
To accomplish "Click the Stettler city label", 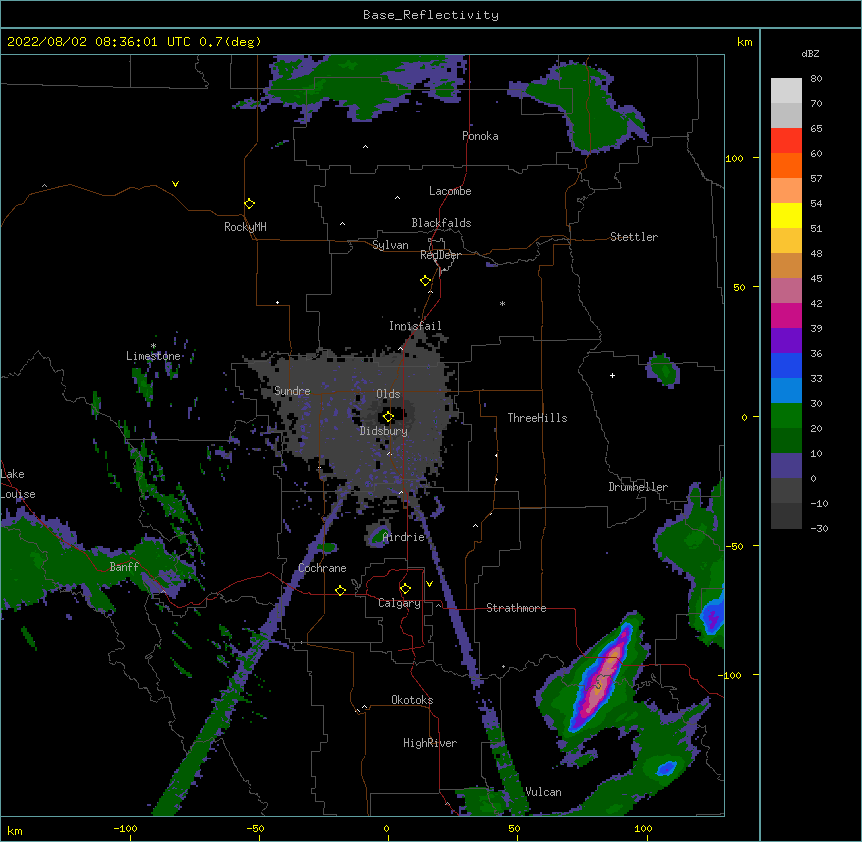I will [634, 237].
